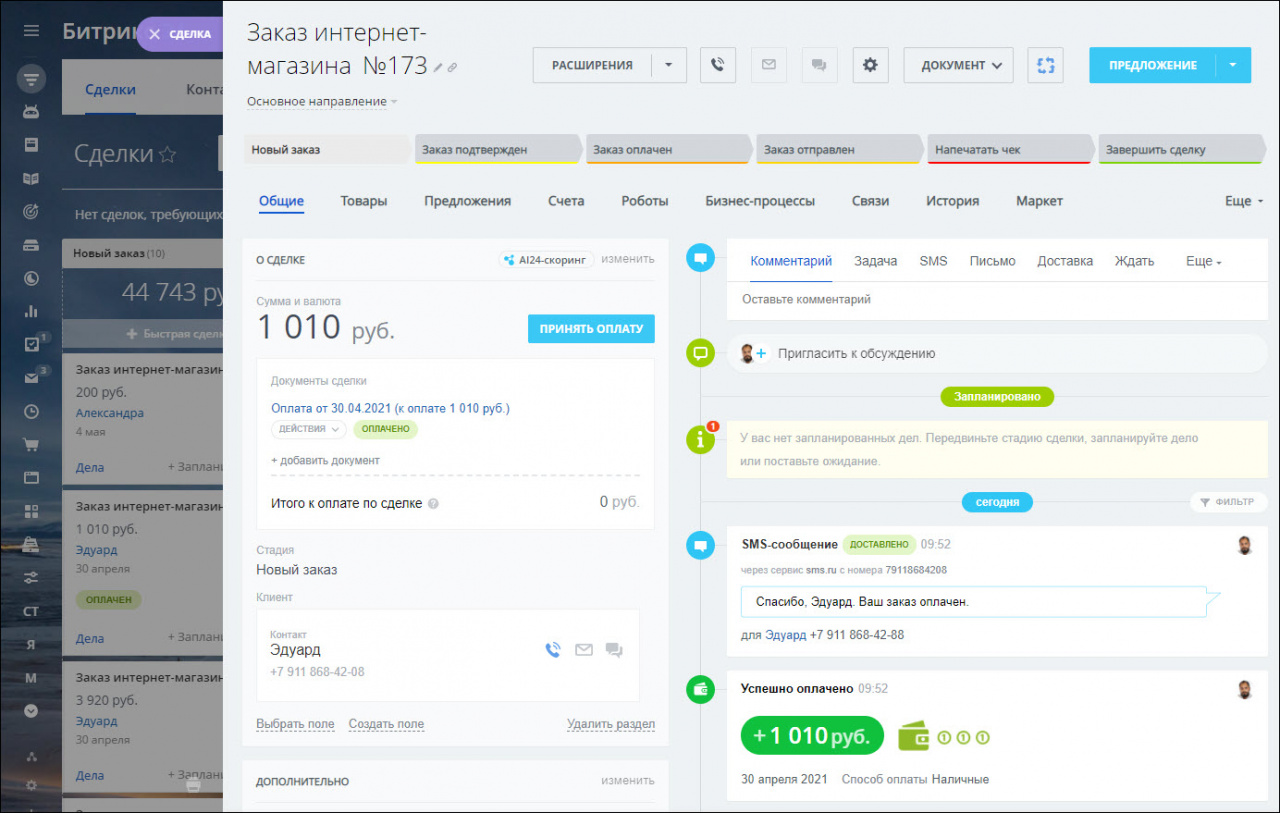This screenshot has width=1280, height=813.
Task: Switch to the Предложения tab
Action: coord(467,201)
